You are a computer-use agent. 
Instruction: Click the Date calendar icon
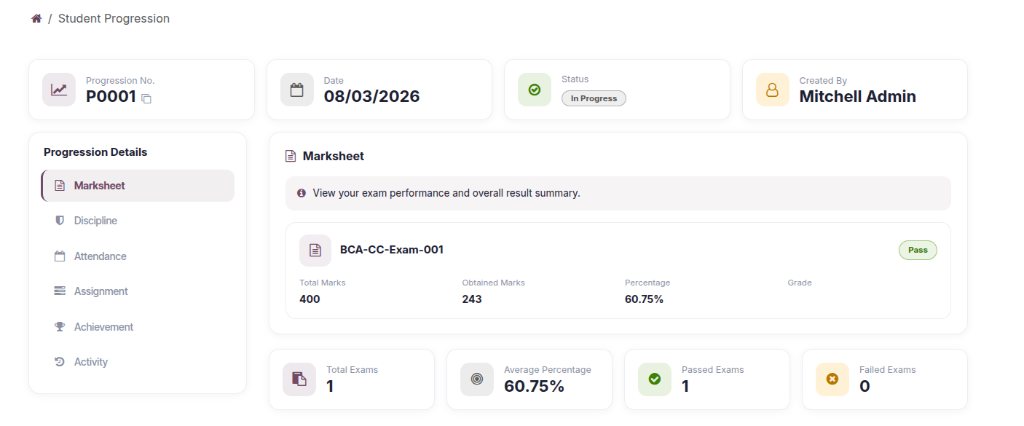point(296,90)
